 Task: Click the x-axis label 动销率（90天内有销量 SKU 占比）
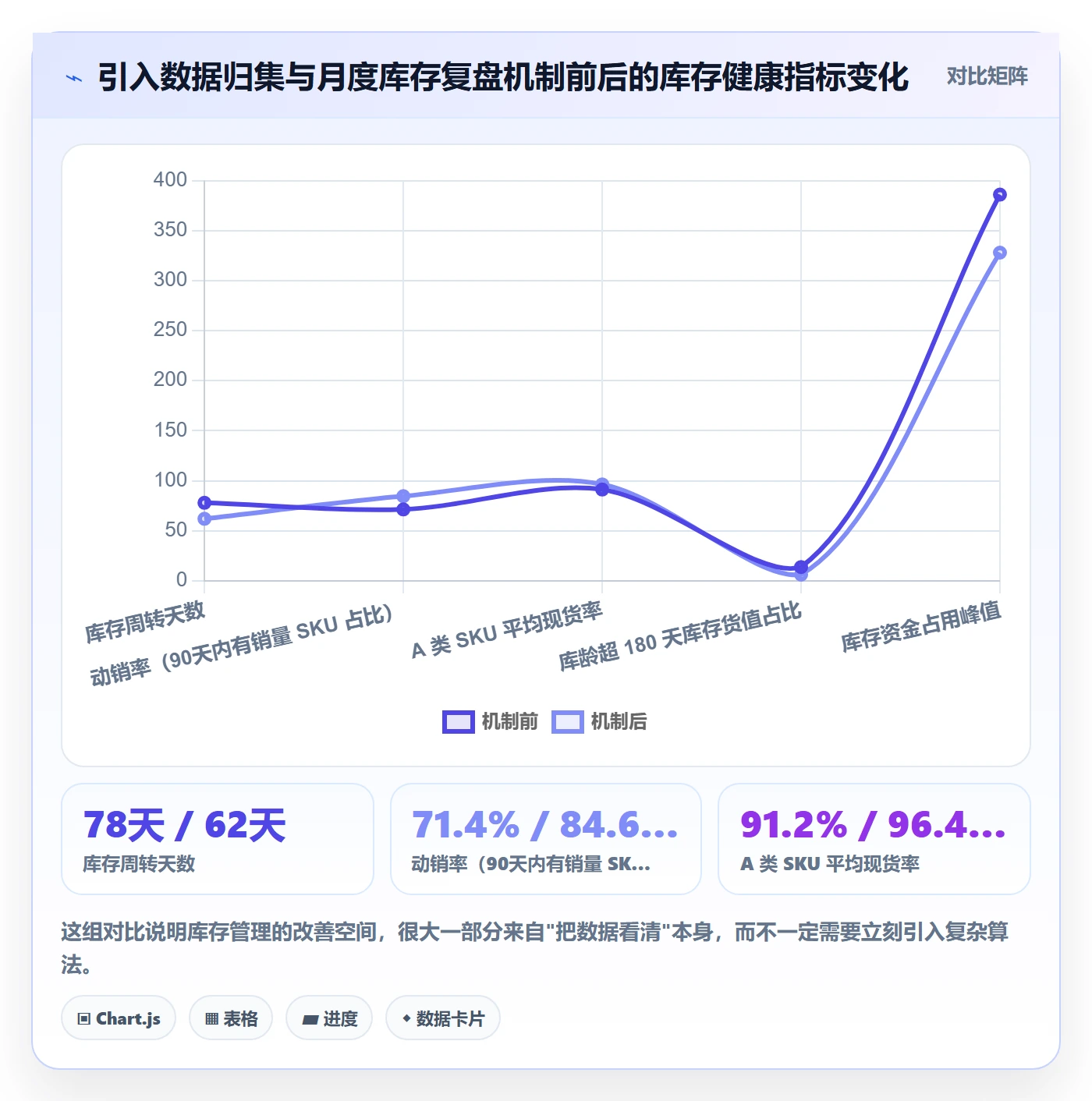click(x=242, y=644)
